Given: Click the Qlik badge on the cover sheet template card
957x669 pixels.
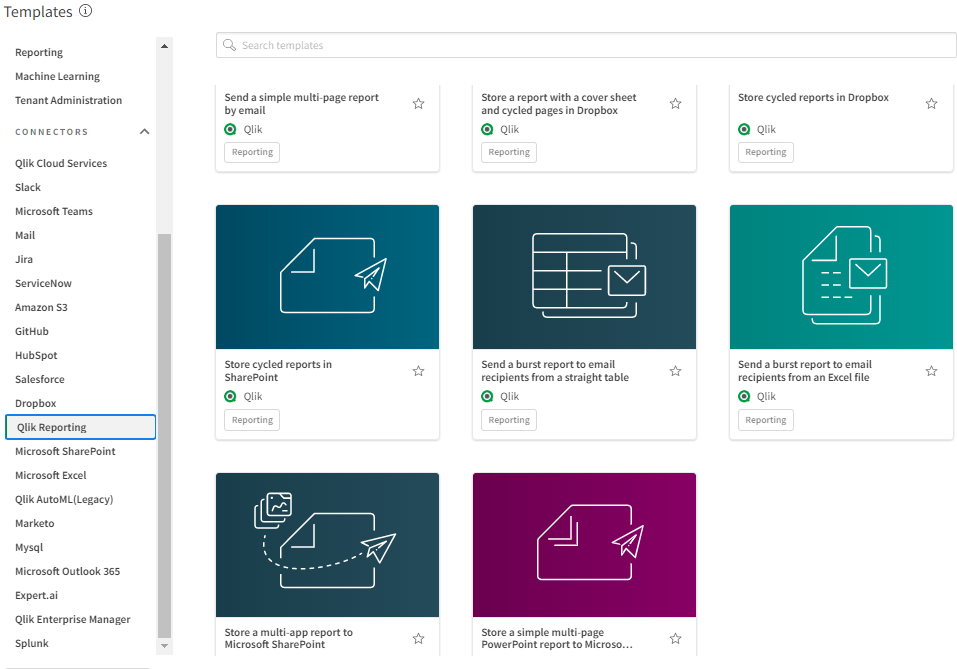Looking at the screenshot, I should pos(487,128).
